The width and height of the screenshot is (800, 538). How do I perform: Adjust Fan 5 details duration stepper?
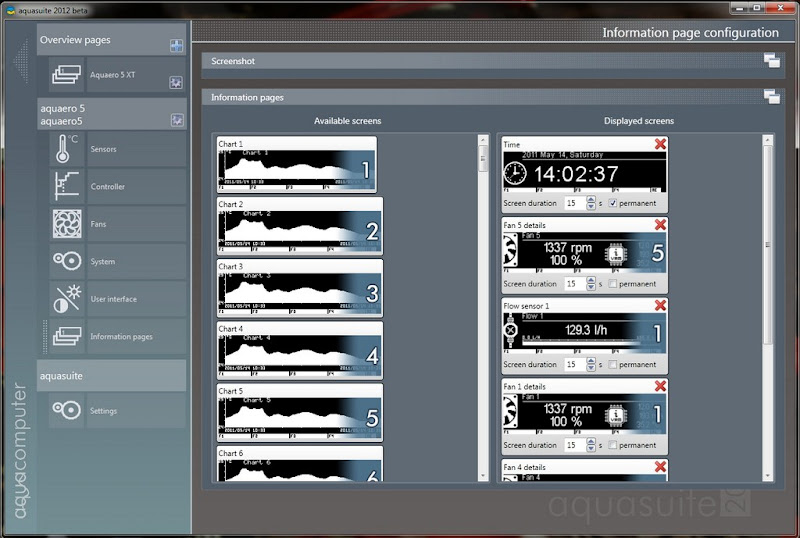591,284
